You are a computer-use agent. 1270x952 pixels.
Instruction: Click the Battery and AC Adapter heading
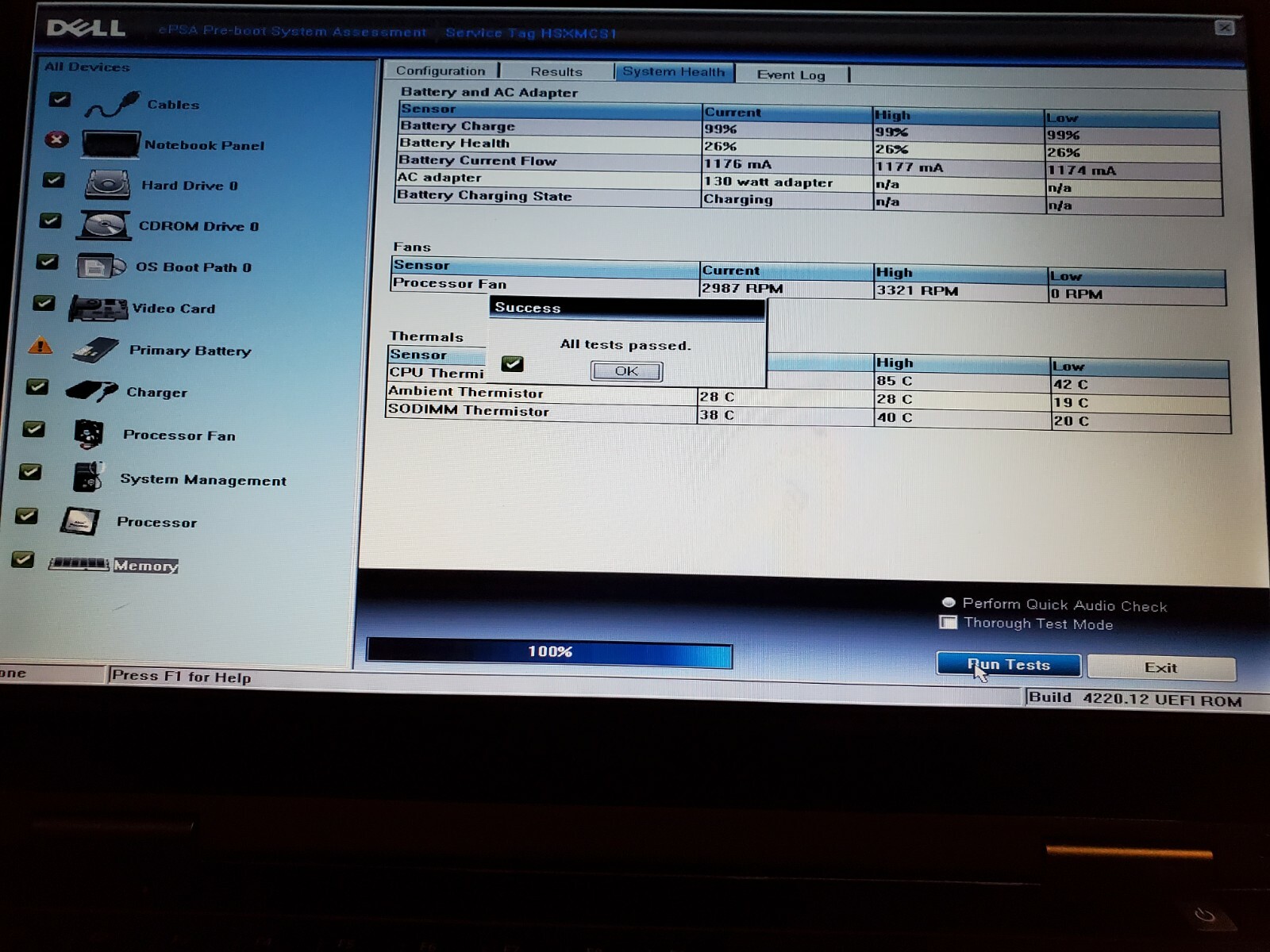click(x=489, y=92)
